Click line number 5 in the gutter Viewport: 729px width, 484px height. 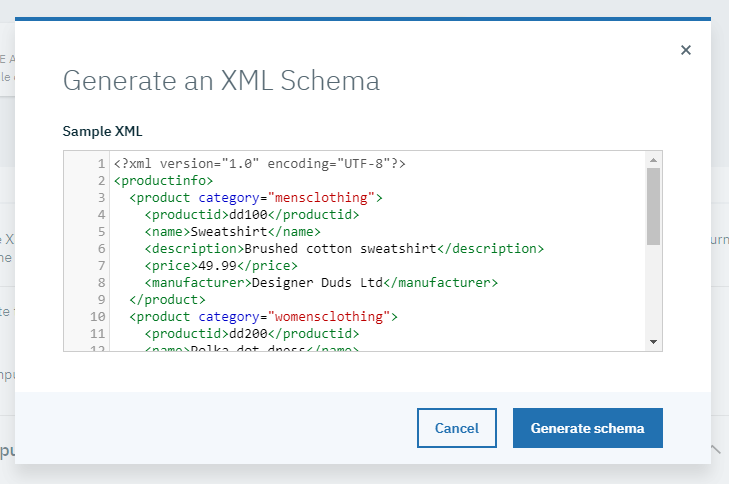click(x=101, y=232)
